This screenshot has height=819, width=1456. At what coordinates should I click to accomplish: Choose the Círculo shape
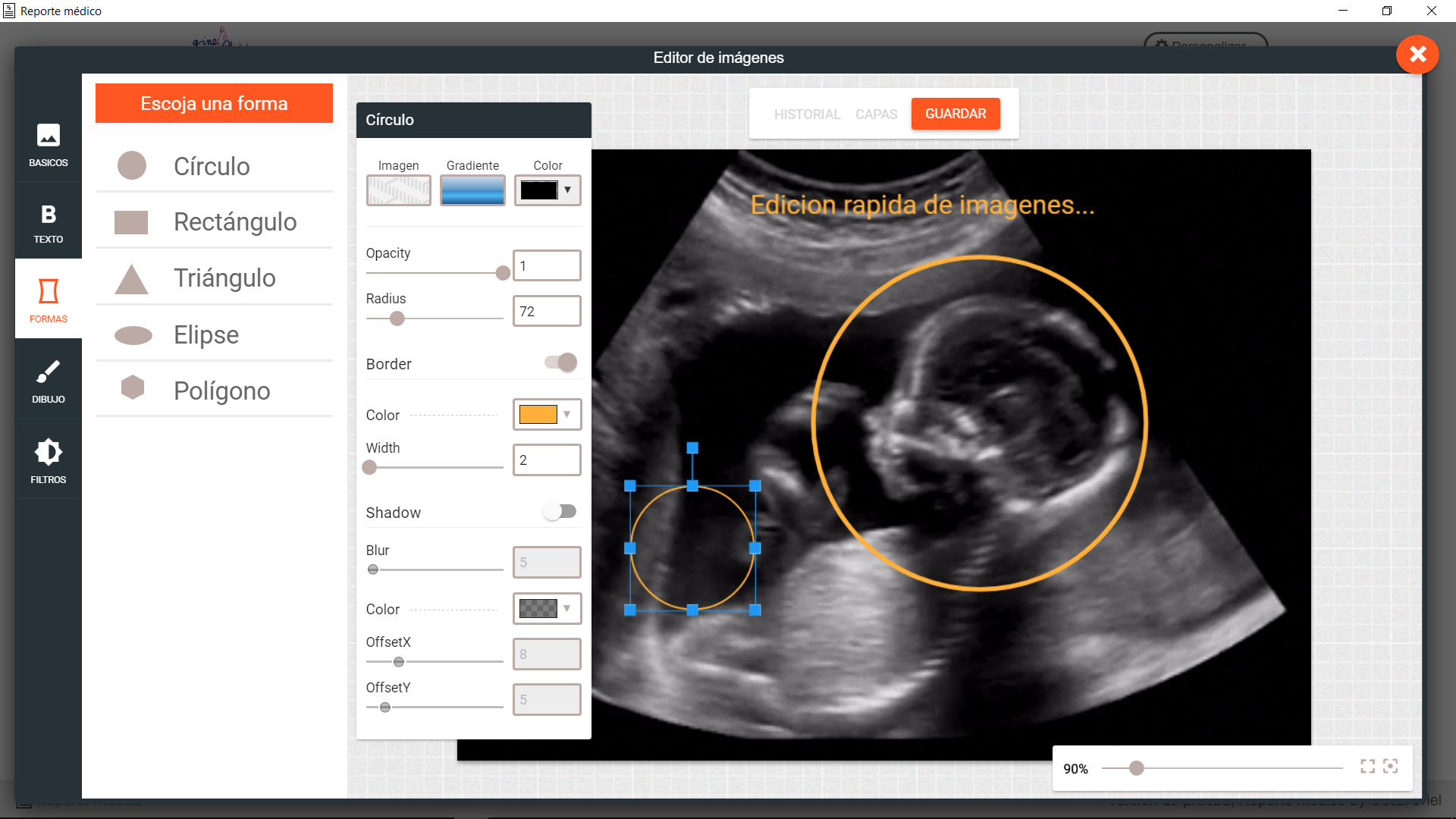click(x=213, y=166)
